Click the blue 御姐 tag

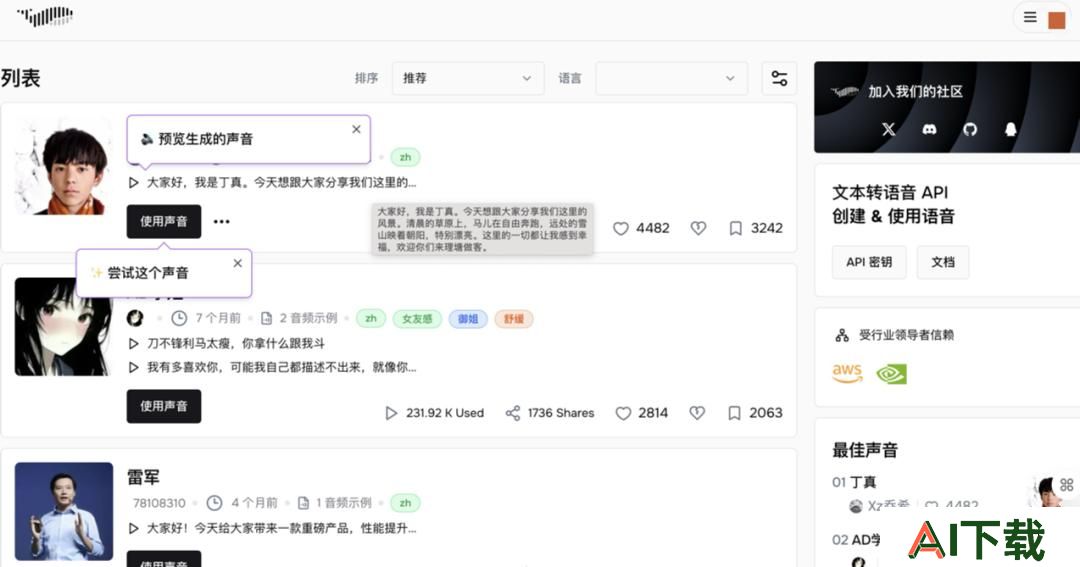click(468, 319)
